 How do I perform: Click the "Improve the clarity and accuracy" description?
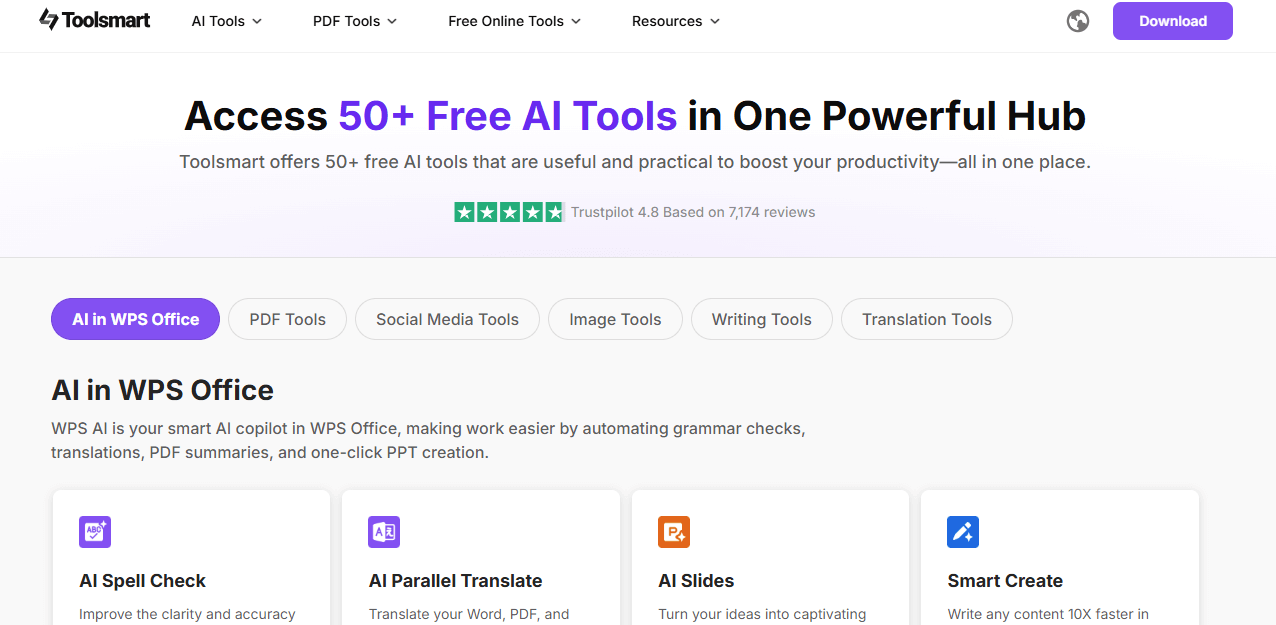pos(187,614)
